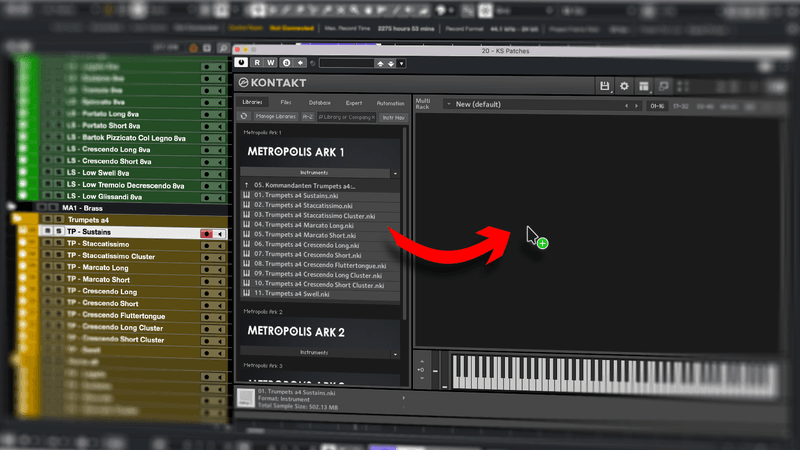The width and height of the screenshot is (800, 450).
Task: Select 08. Trumpets a4 Crescendo Fluttertongue.nki
Action: (320, 265)
